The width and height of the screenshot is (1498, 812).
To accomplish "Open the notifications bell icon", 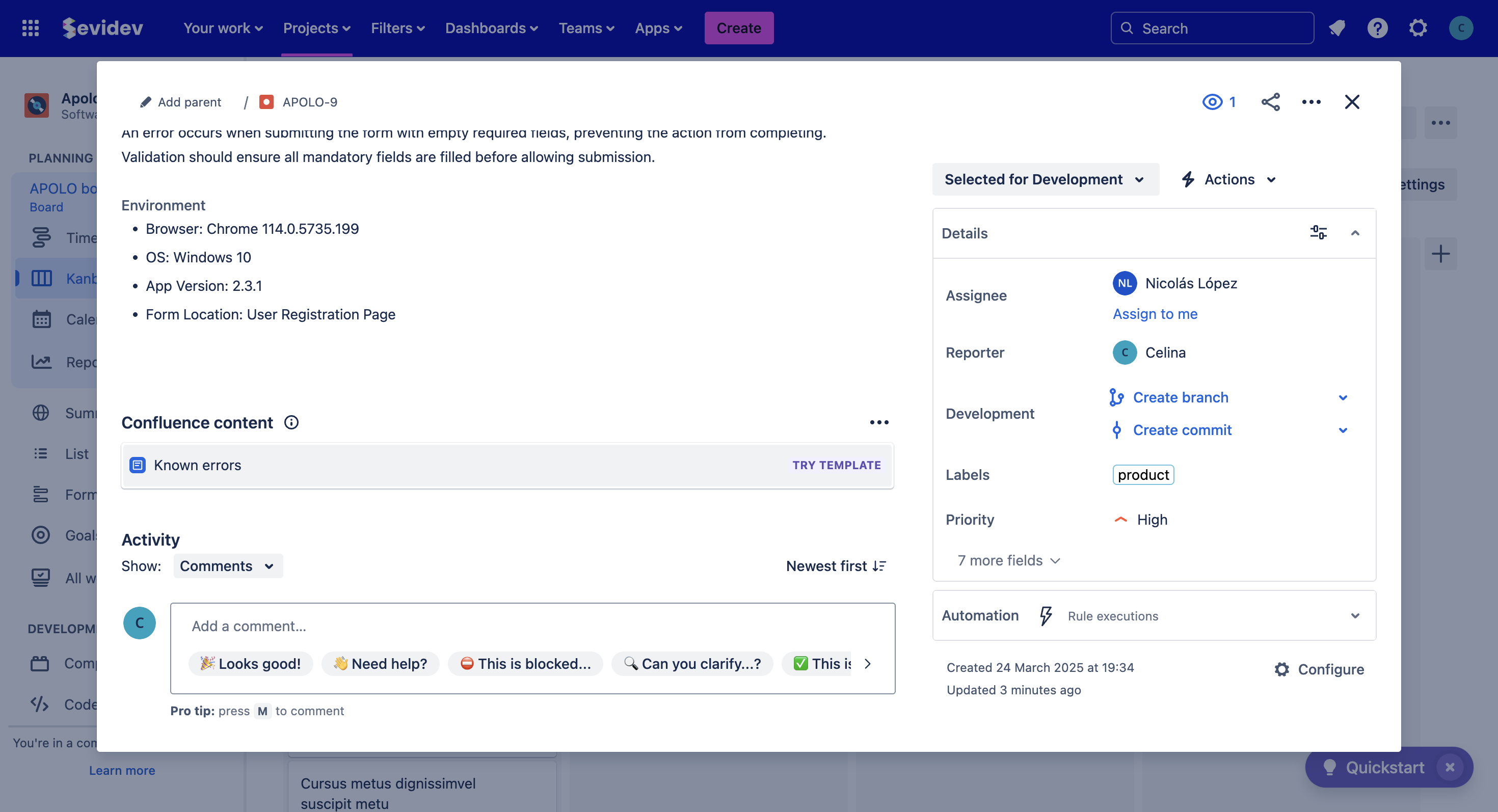I will pos(1337,28).
